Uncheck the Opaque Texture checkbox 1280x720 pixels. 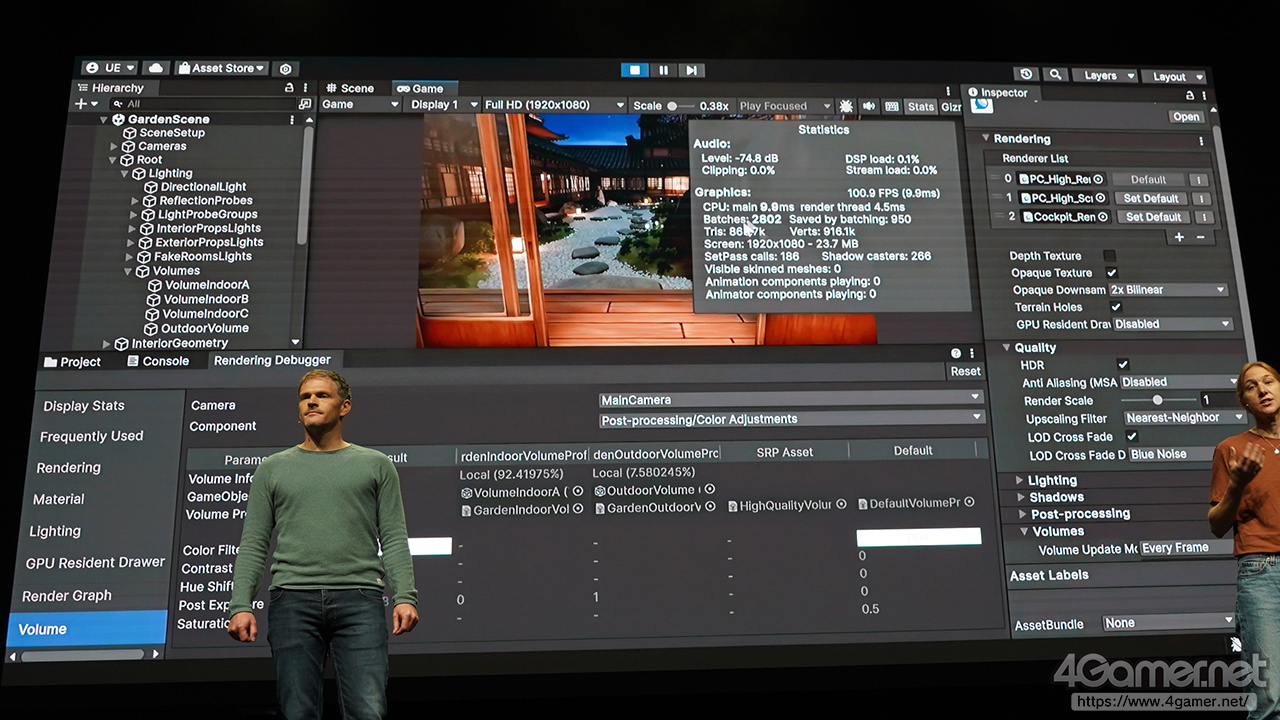tap(1111, 273)
